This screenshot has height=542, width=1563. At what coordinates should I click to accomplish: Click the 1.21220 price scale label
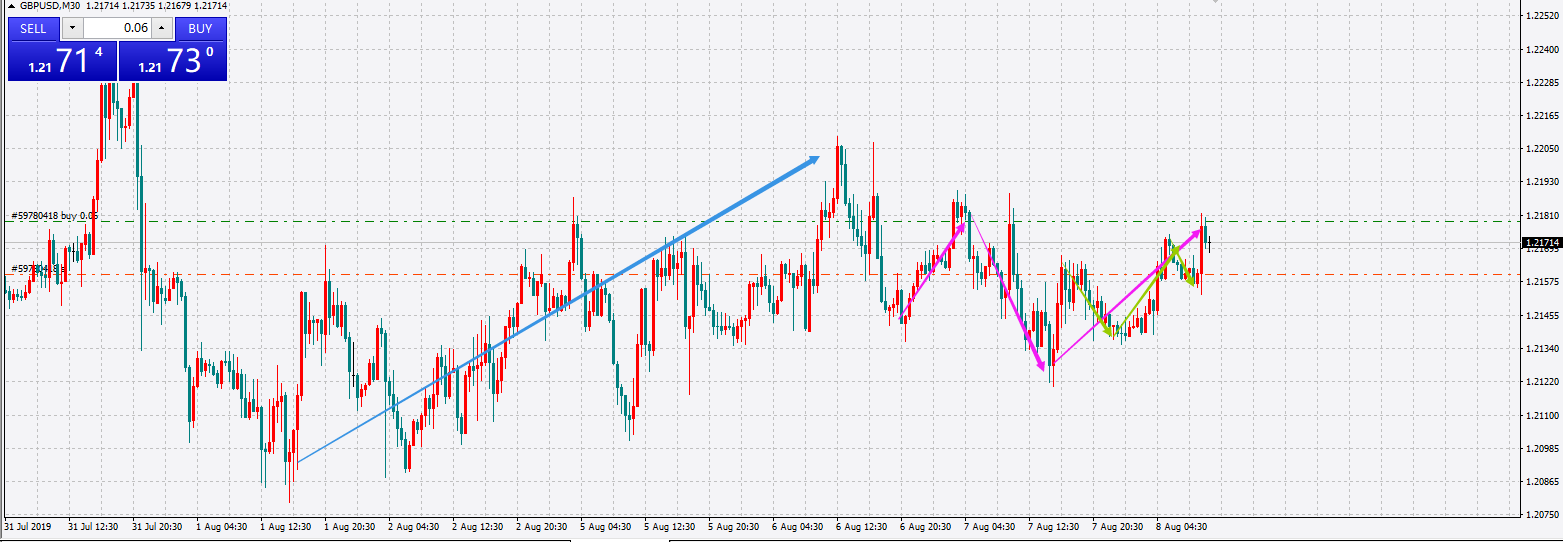[1544, 381]
